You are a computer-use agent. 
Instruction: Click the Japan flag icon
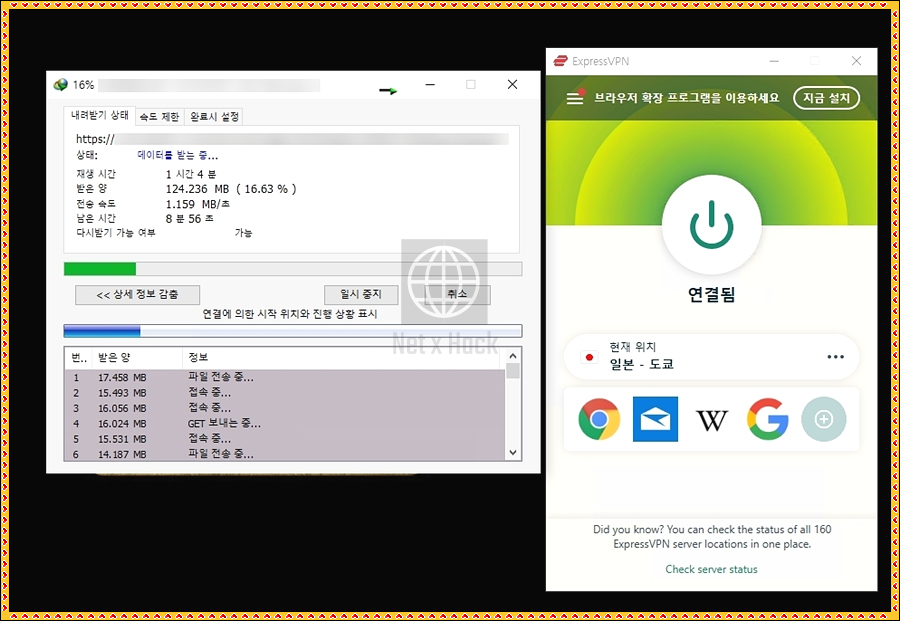pyautogui.click(x=588, y=357)
